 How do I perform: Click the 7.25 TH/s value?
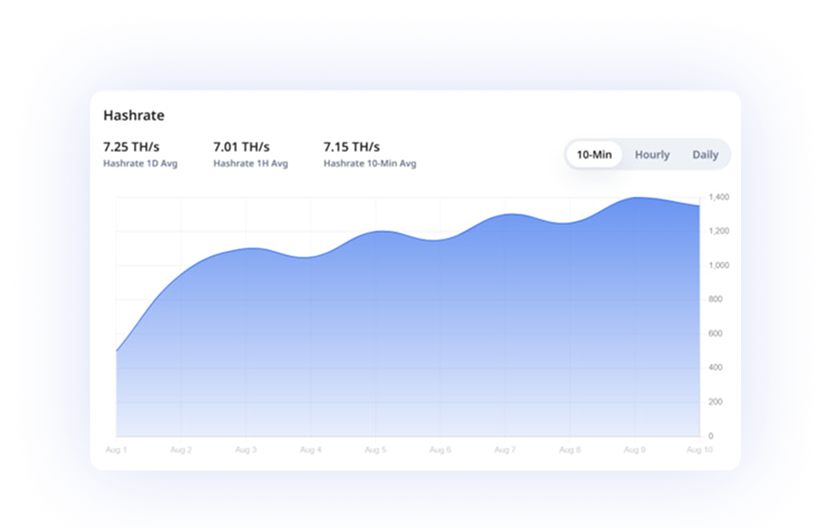coord(131,147)
